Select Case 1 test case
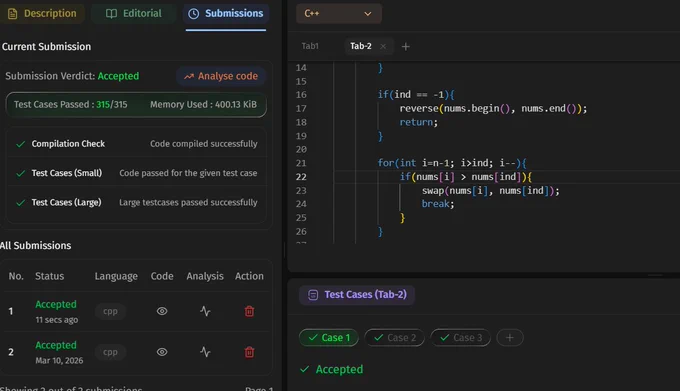Viewport: 680px width, 391px height. coord(329,338)
